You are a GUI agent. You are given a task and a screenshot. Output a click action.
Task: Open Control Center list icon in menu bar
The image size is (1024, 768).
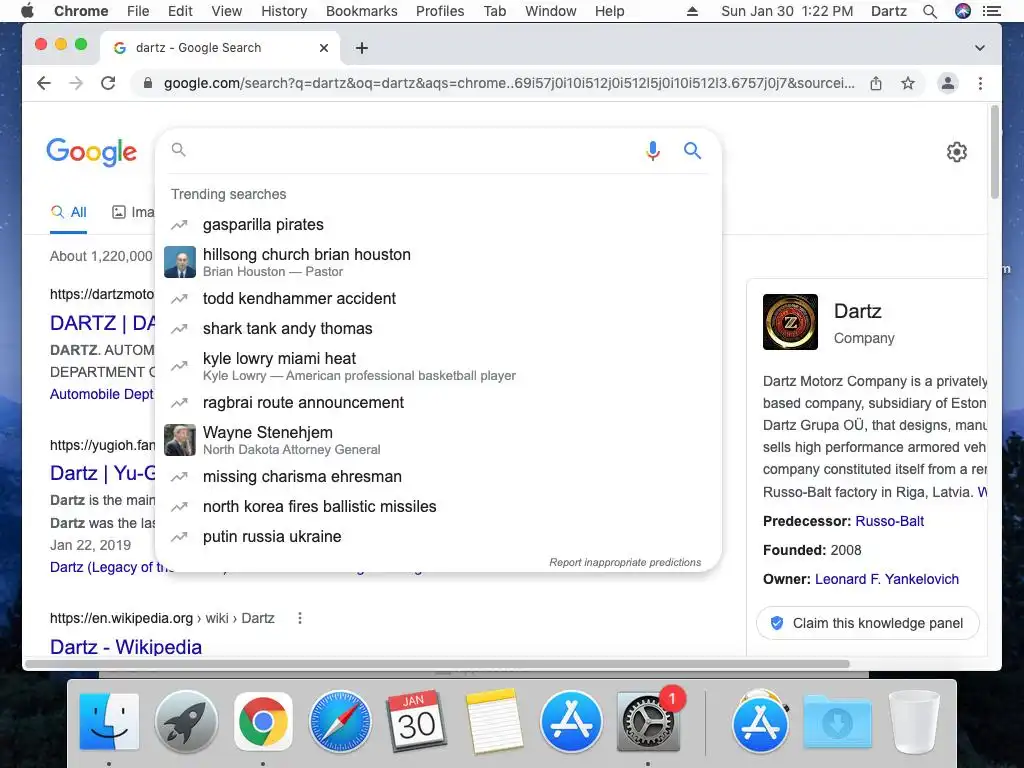(x=992, y=11)
